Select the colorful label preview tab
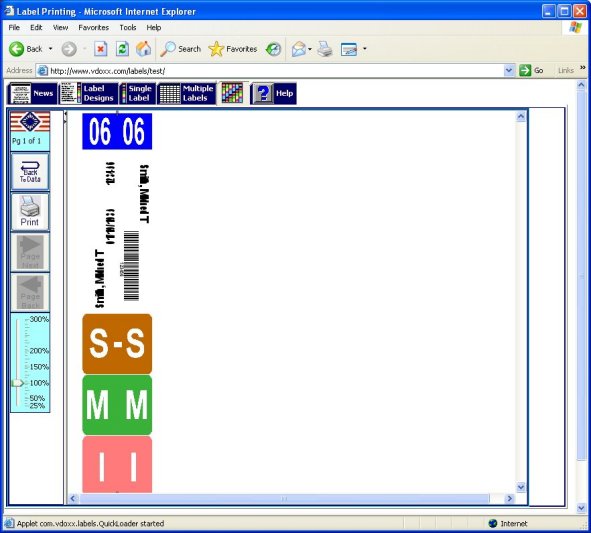591x533 pixels. [232, 93]
